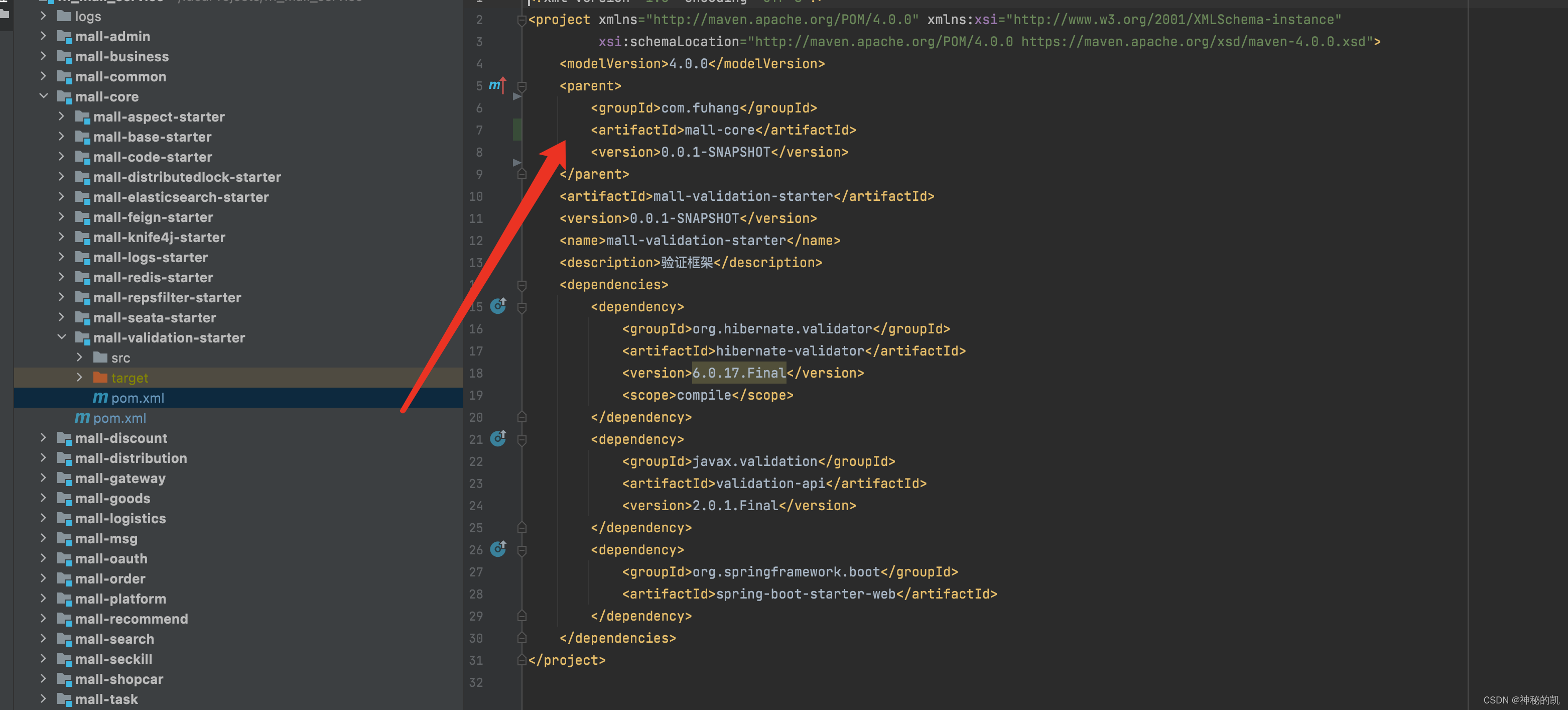This screenshot has width=1568, height=710.
Task: Select mall-gateway in the project tree
Action: pyautogui.click(x=120, y=478)
